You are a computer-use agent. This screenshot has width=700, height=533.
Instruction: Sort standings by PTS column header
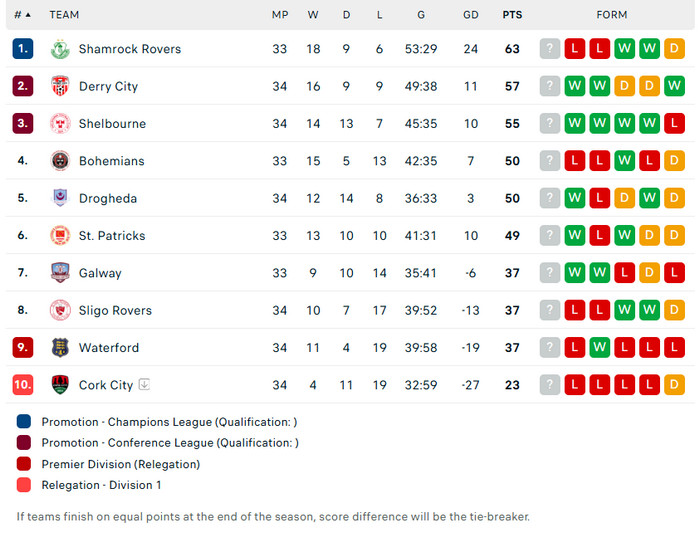[x=512, y=15]
